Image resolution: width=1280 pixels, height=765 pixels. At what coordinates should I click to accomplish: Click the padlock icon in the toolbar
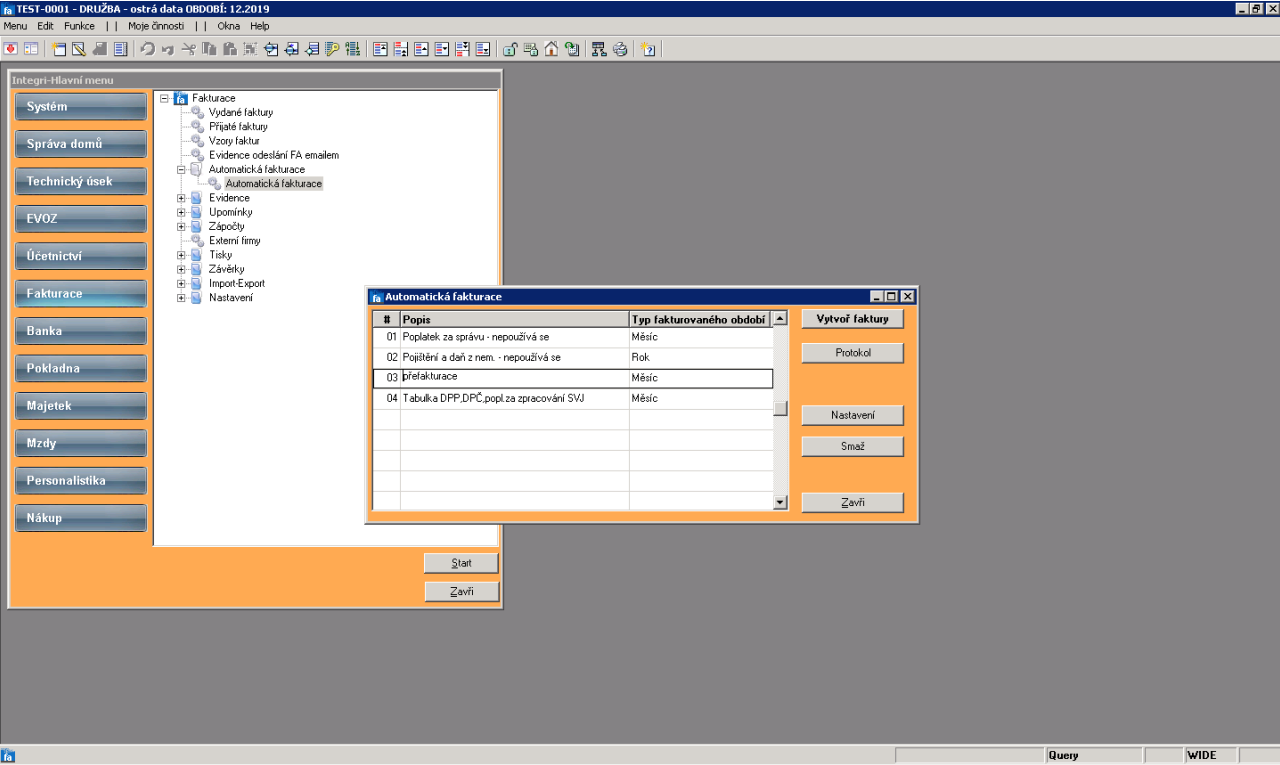(x=510, y=48)
